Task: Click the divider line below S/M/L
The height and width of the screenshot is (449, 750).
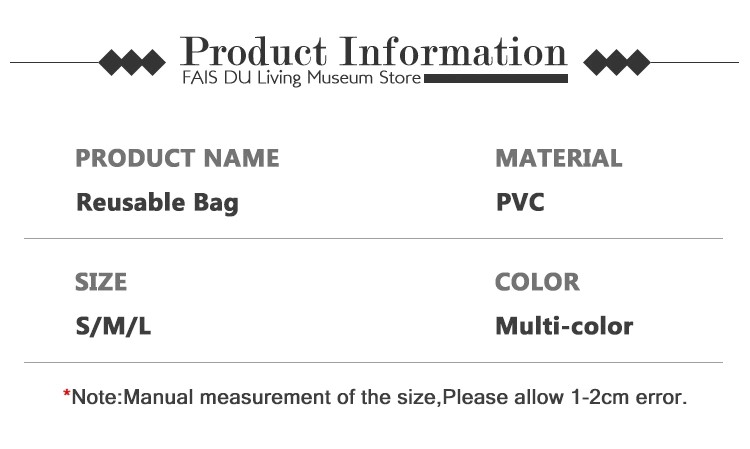Action: [373, 362]
